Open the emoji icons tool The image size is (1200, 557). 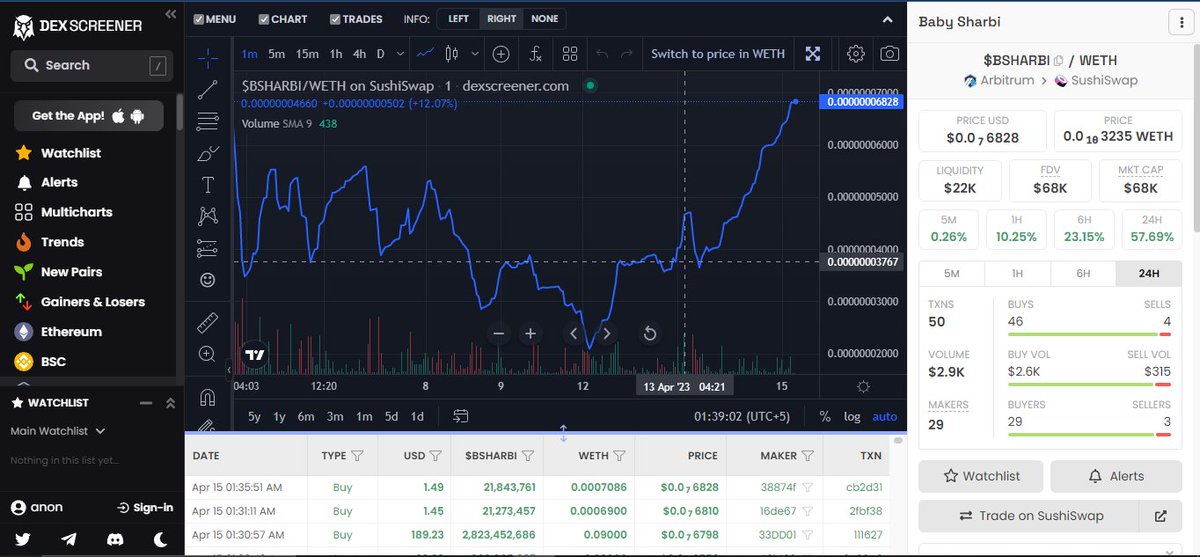pyautogui.click(x=208, y=280)
